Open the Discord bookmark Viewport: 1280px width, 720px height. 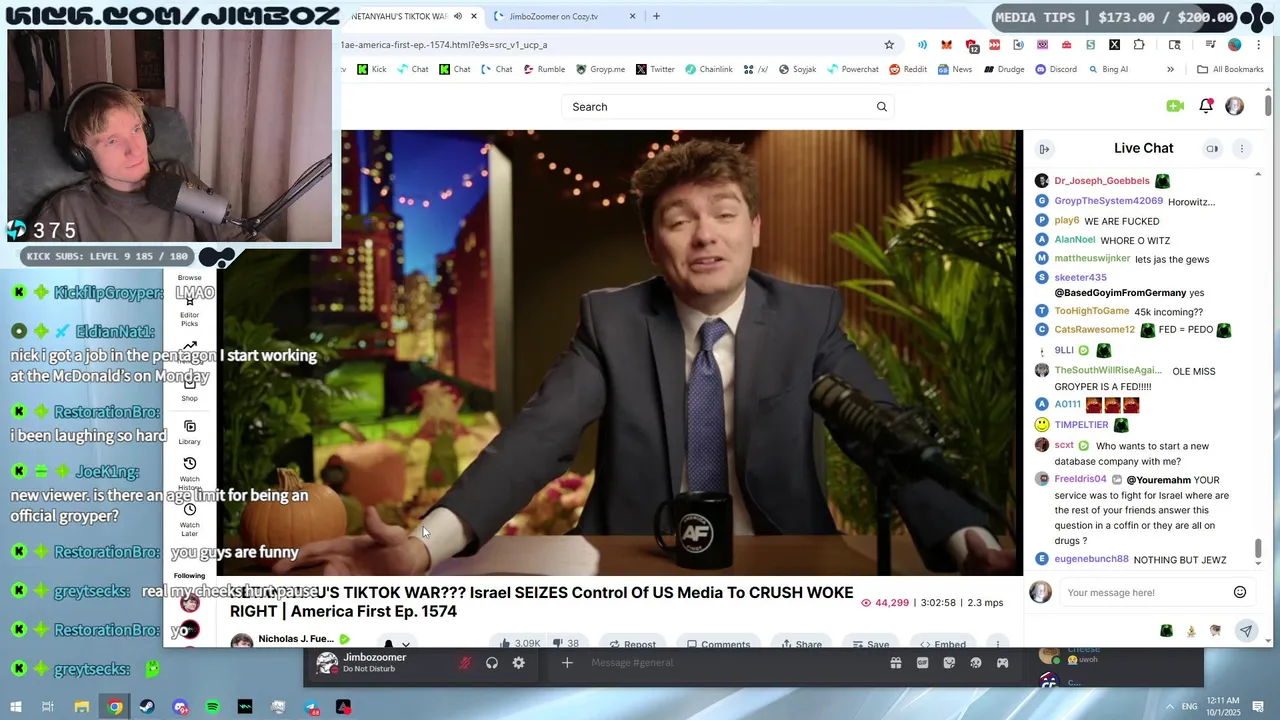click(1056, 69)
